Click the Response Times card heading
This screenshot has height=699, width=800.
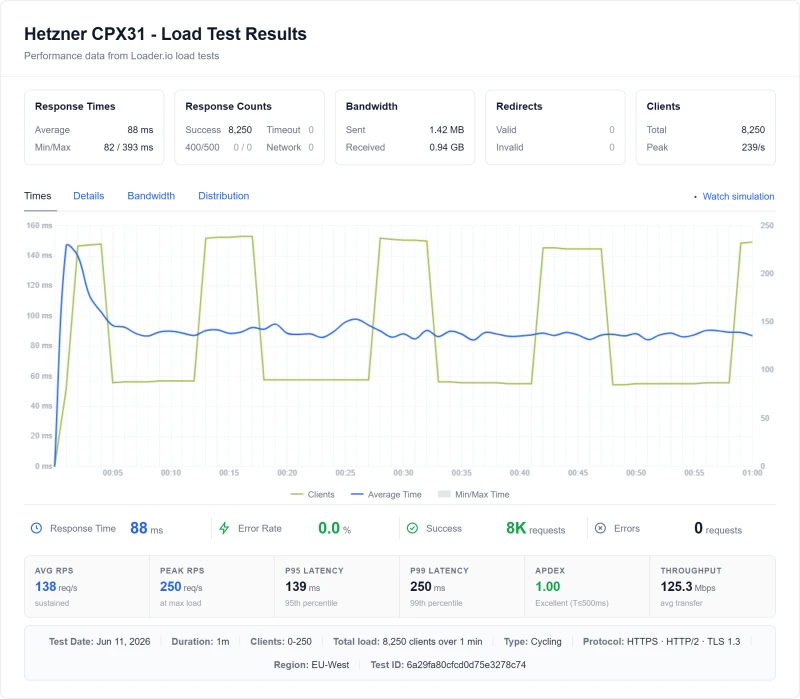pos(75,107)
